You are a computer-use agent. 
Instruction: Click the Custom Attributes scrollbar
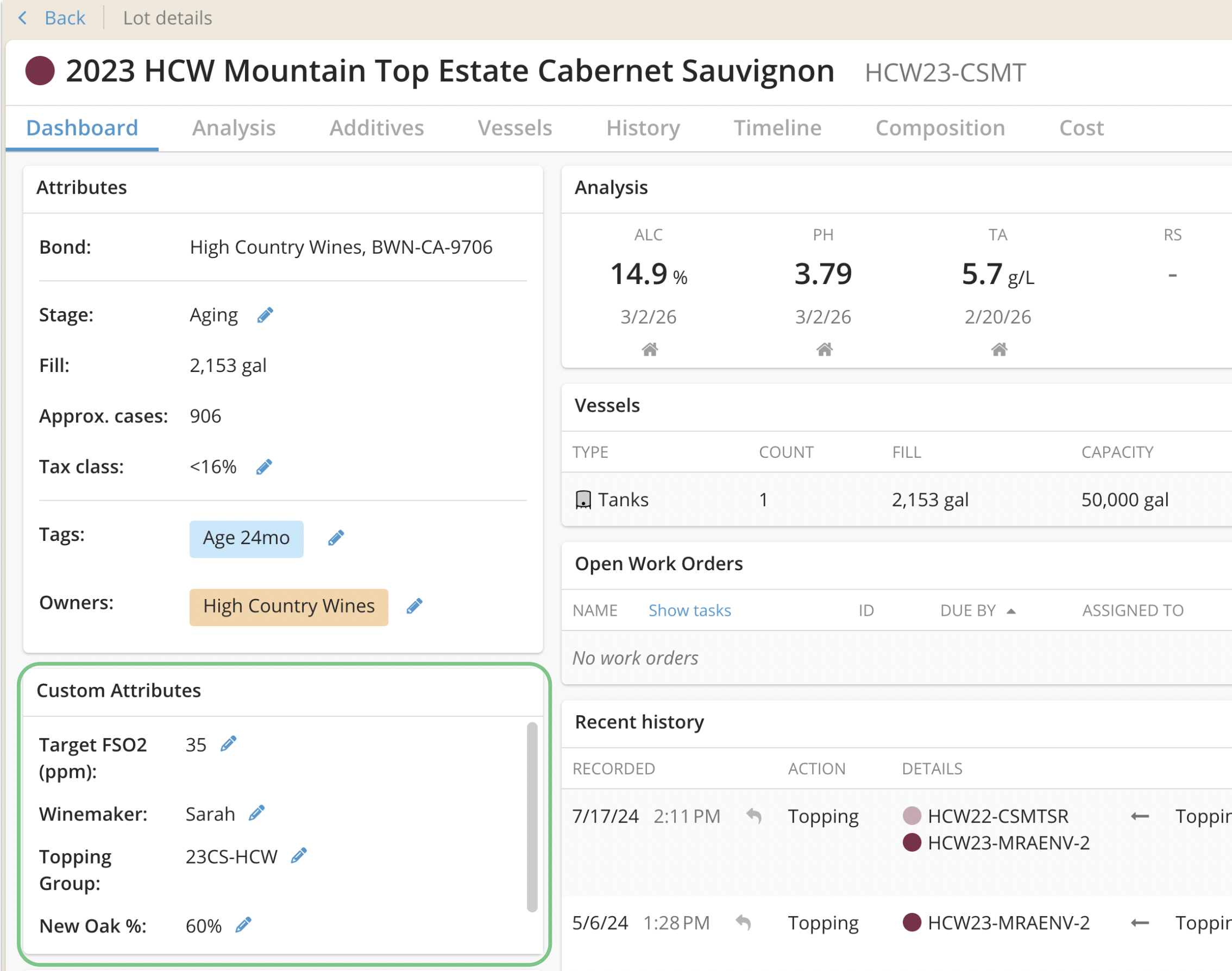click(532, 816)
